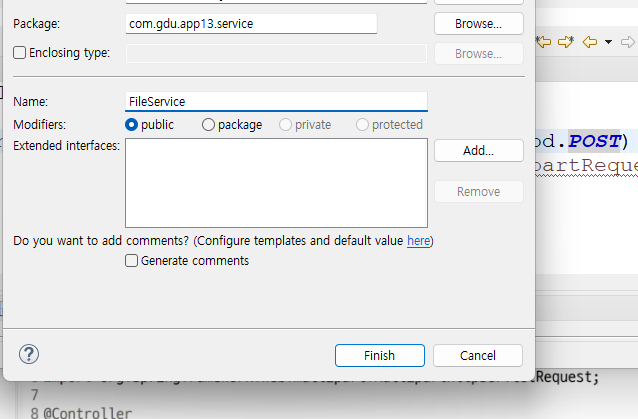Click the Finish button
This screenshot has height=419, width=638.
380,356
